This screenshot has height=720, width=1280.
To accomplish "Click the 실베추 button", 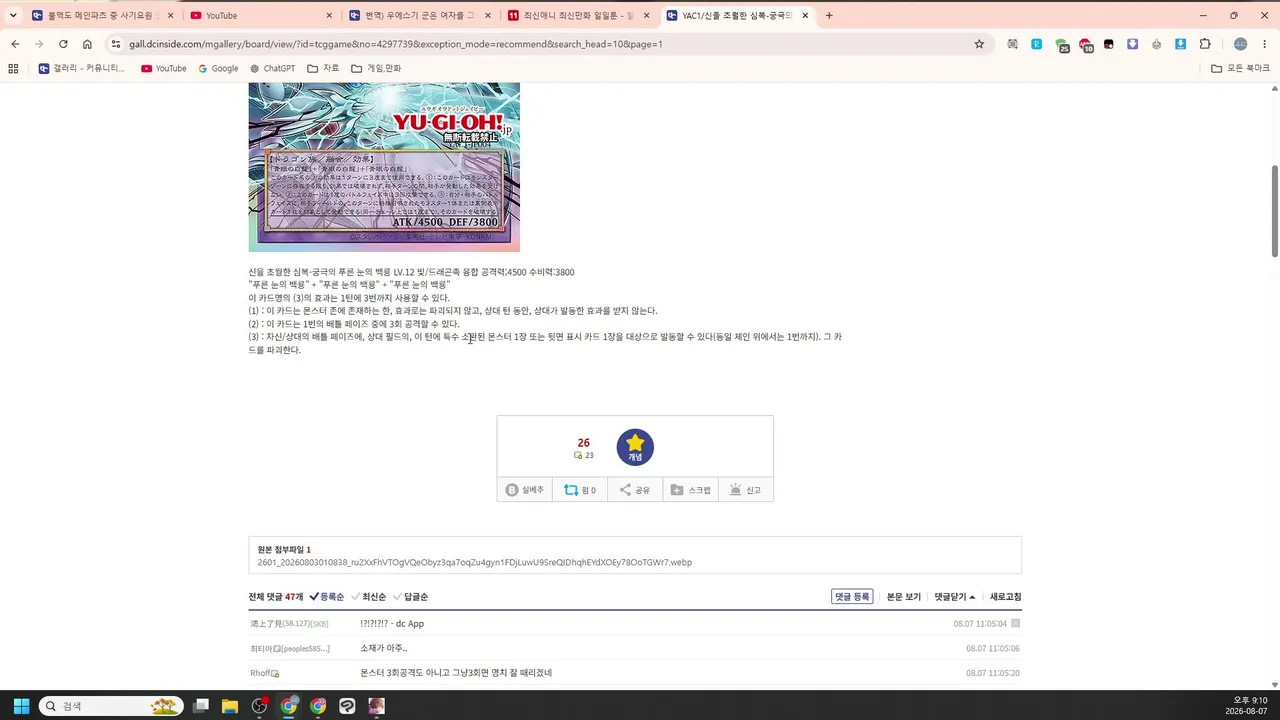I will tap(524, 490).
